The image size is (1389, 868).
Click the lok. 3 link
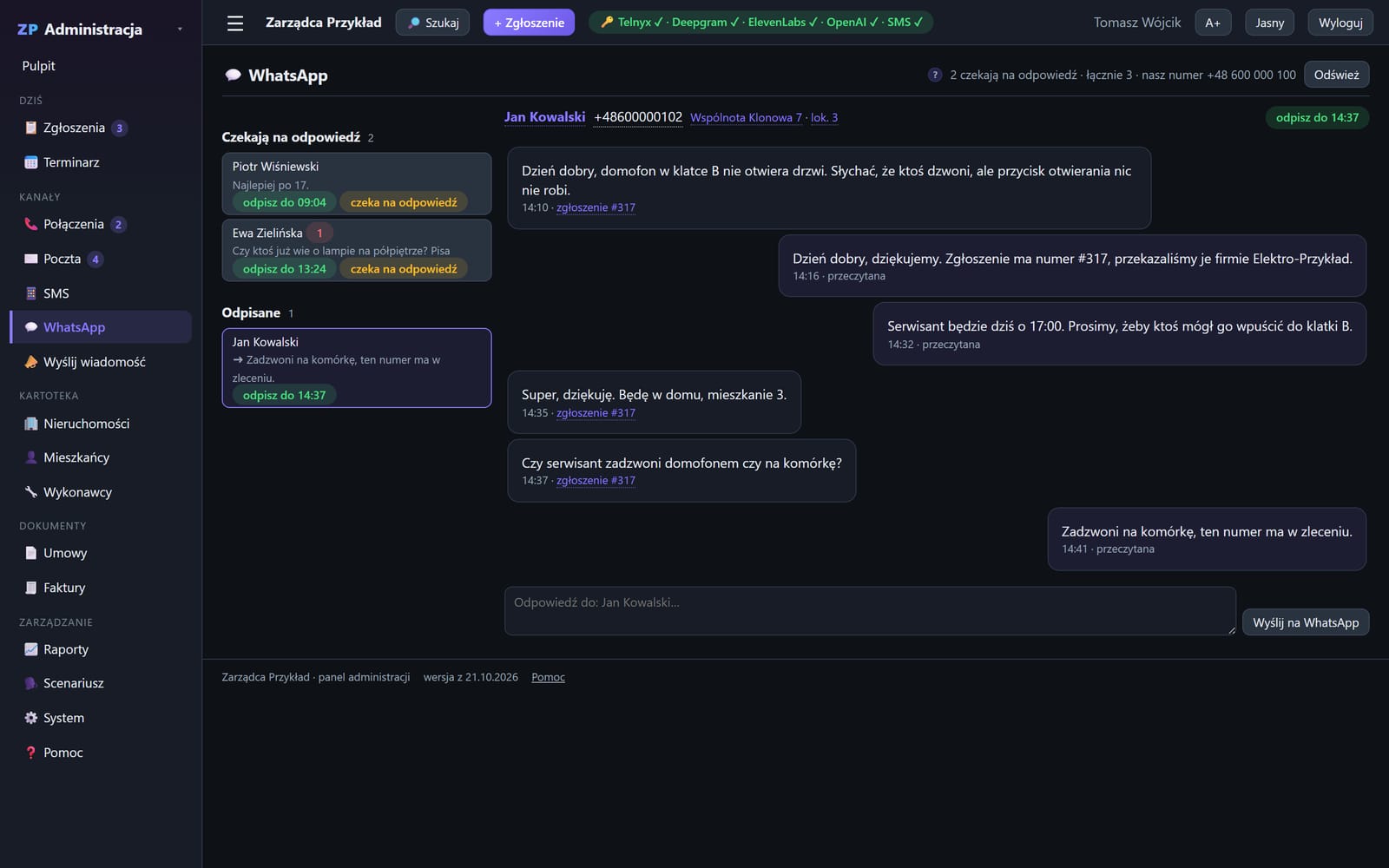click(x=824, y=118)
